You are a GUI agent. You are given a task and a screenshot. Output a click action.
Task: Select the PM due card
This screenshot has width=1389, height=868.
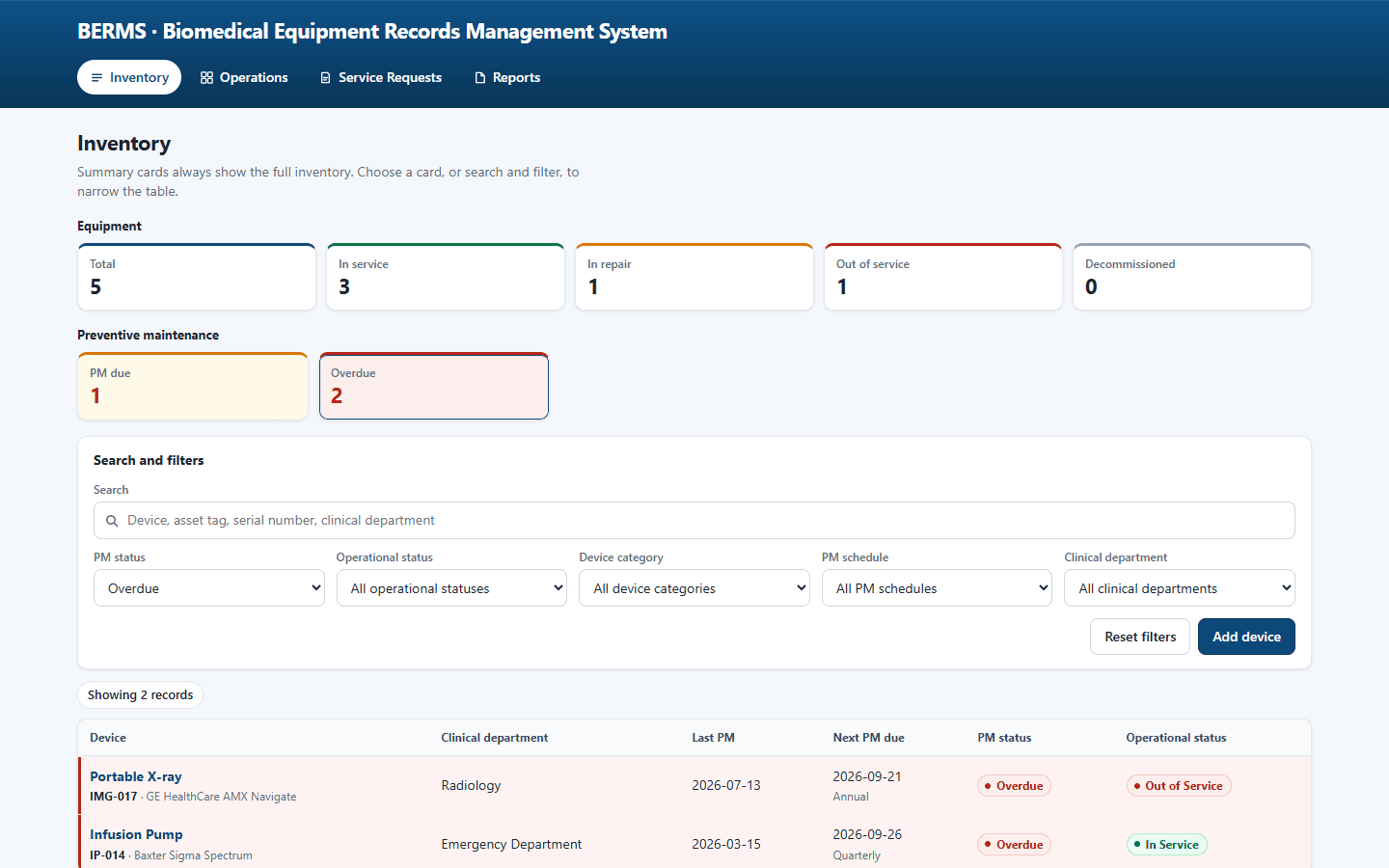click(193, 386)
